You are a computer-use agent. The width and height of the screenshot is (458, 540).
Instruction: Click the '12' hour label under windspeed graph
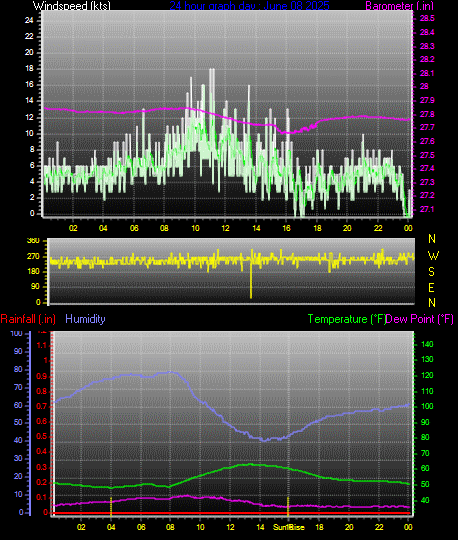point(225,228)
